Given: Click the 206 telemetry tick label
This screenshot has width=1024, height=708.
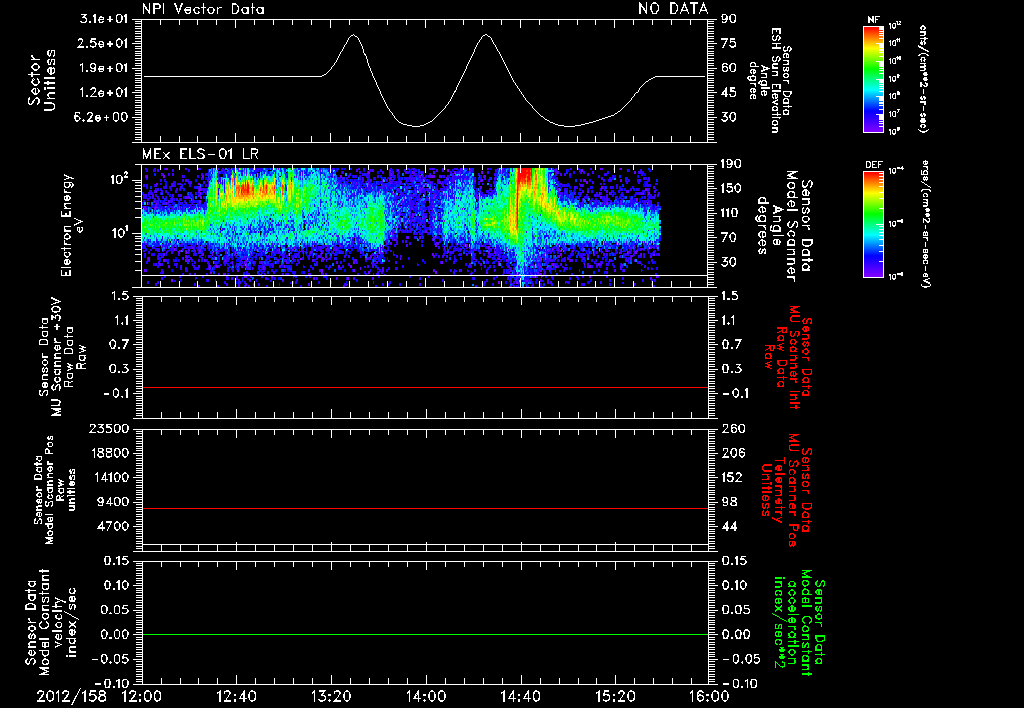Looking at the screenshot, I should (x=733, y=453).
